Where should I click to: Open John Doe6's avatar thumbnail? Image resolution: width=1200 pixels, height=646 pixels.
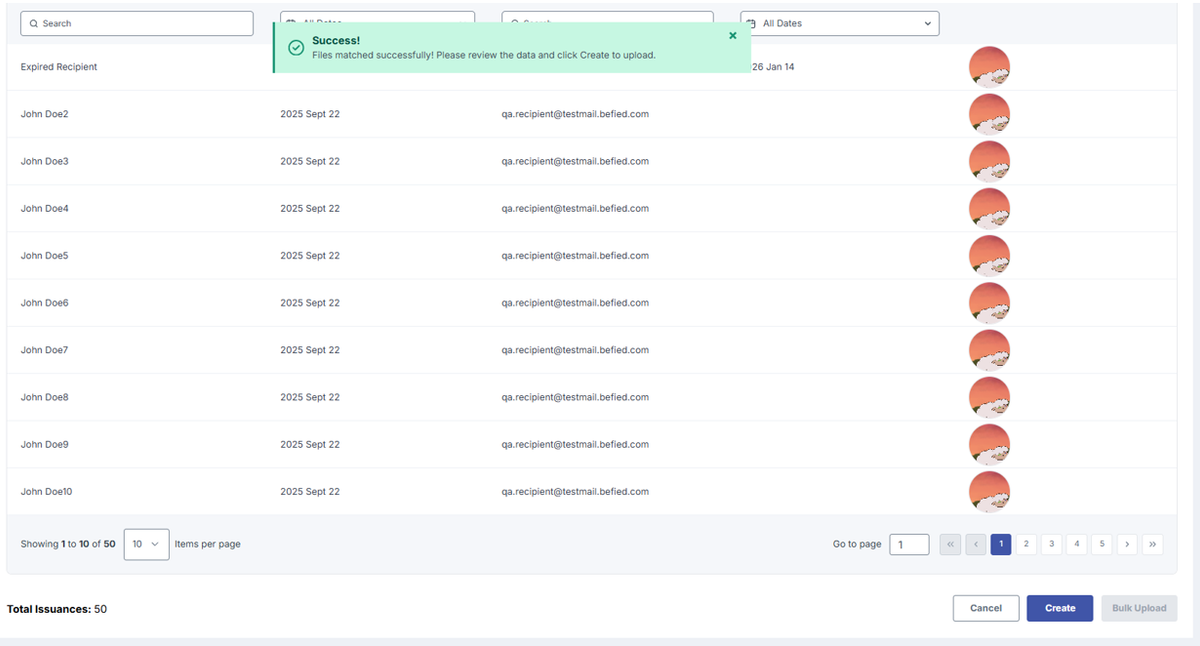pyautogui.click(x=989, y=303)
